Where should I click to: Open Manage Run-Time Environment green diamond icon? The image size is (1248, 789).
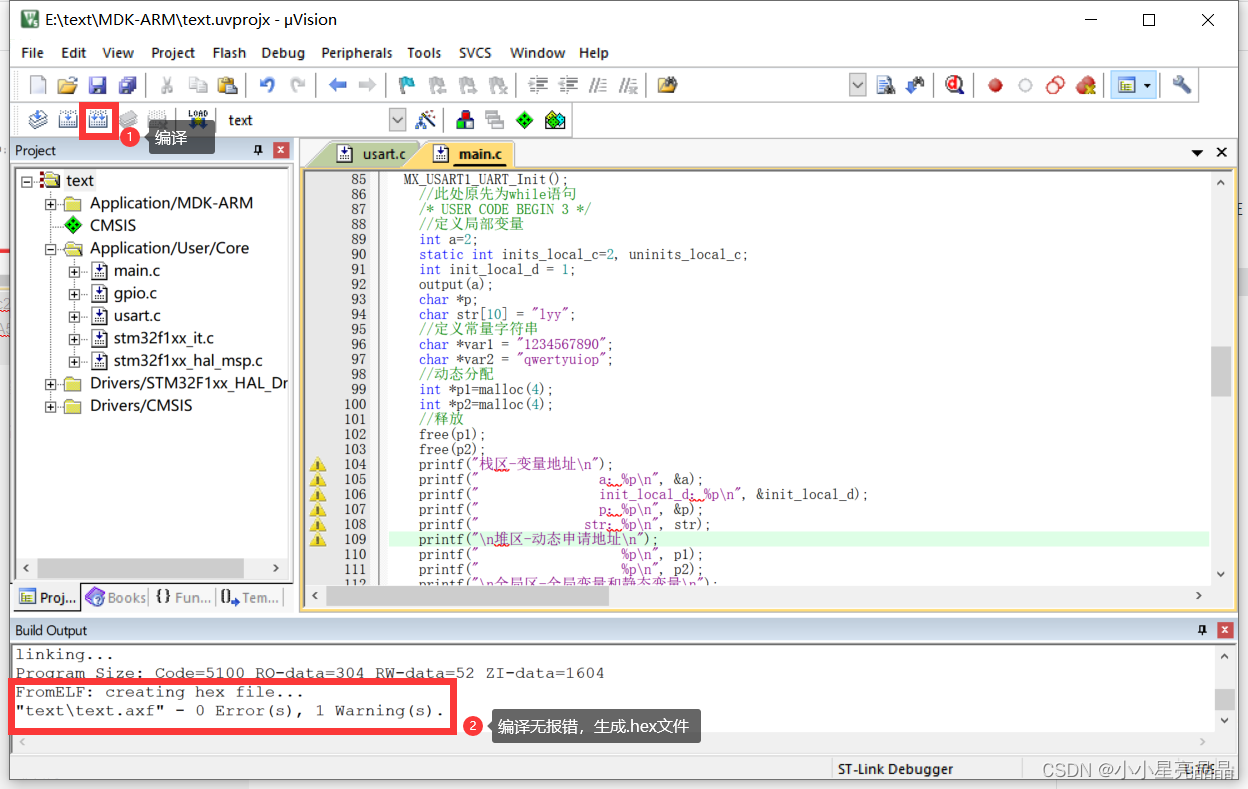click(524, 120)
